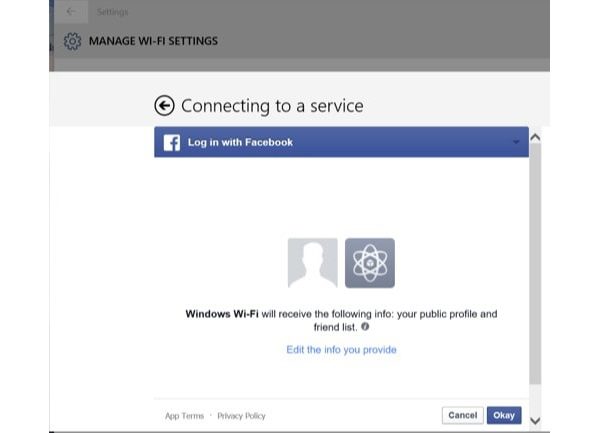Click the scrollbar down arrow
600x433 pixels.
pyautogui.click(x=535, y=421)
